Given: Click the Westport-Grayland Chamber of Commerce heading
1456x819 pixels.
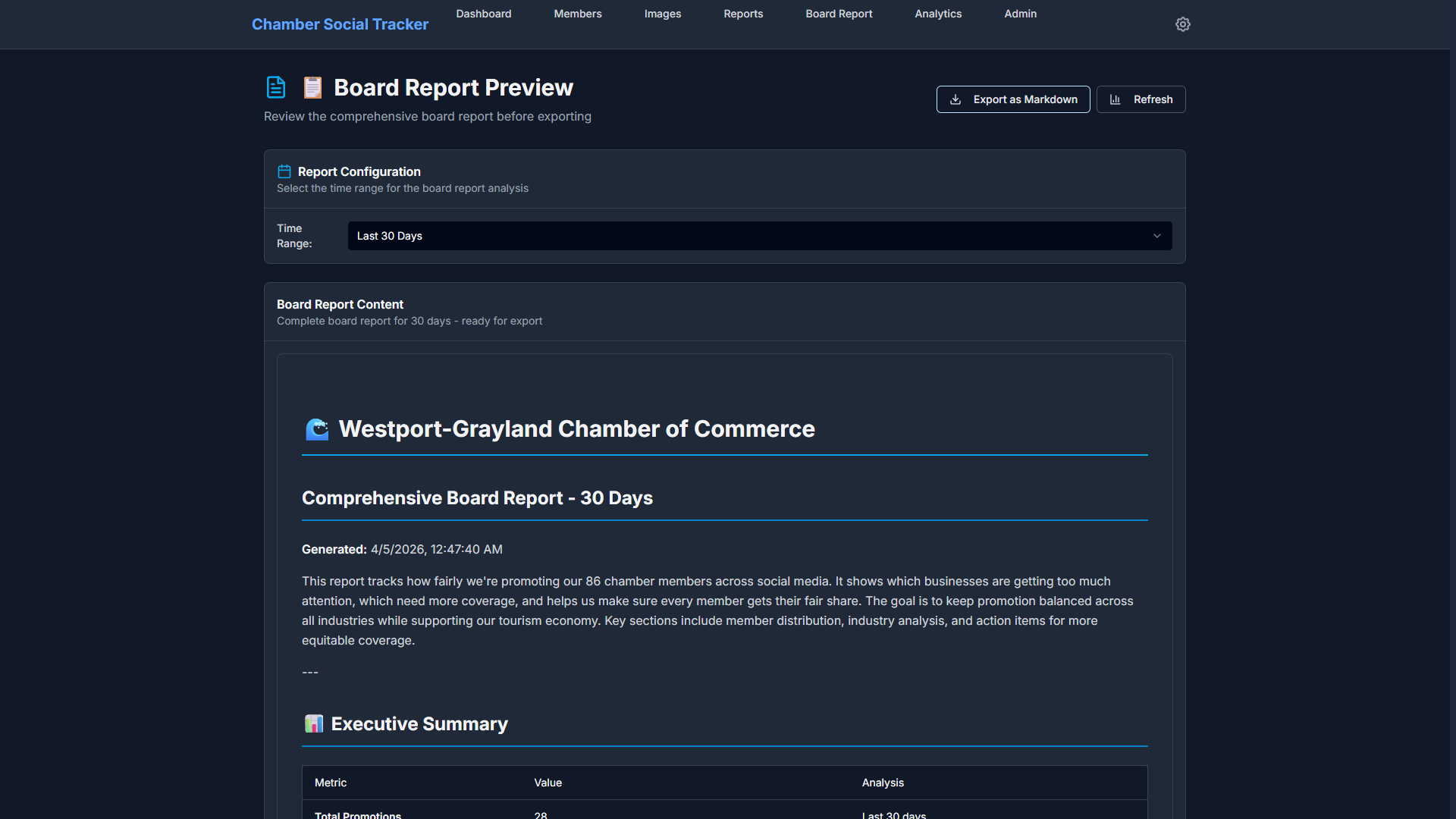Looking at the screenshot, I should click(576, 429).
